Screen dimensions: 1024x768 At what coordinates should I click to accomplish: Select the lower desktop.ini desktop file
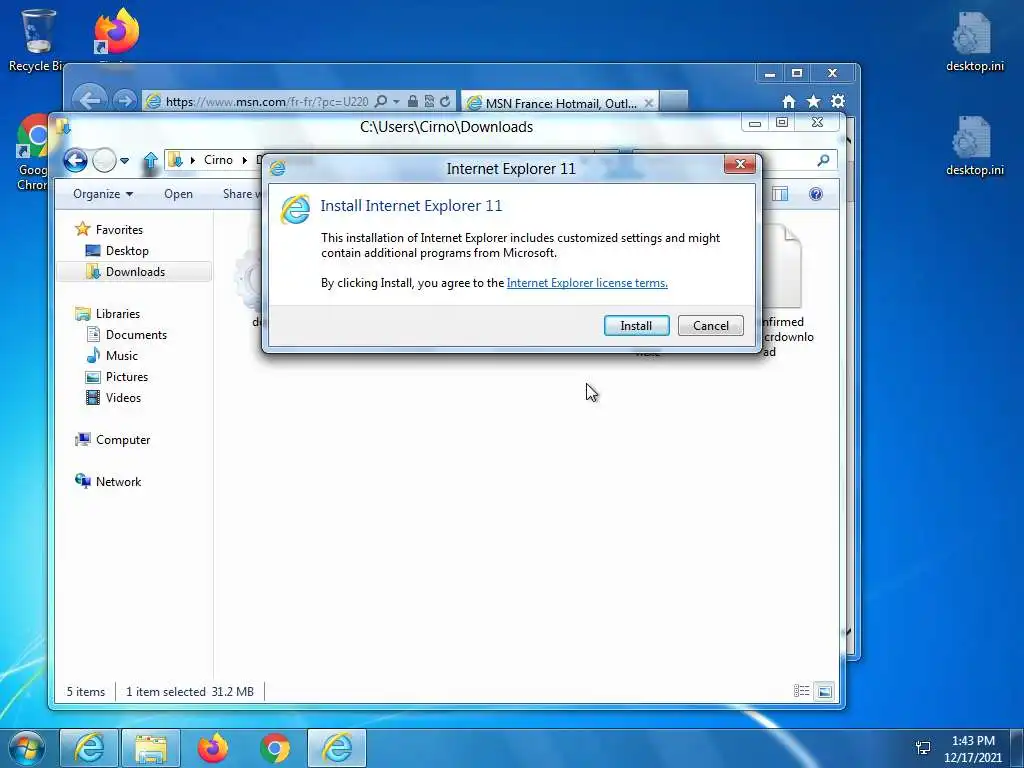point(974,146)
